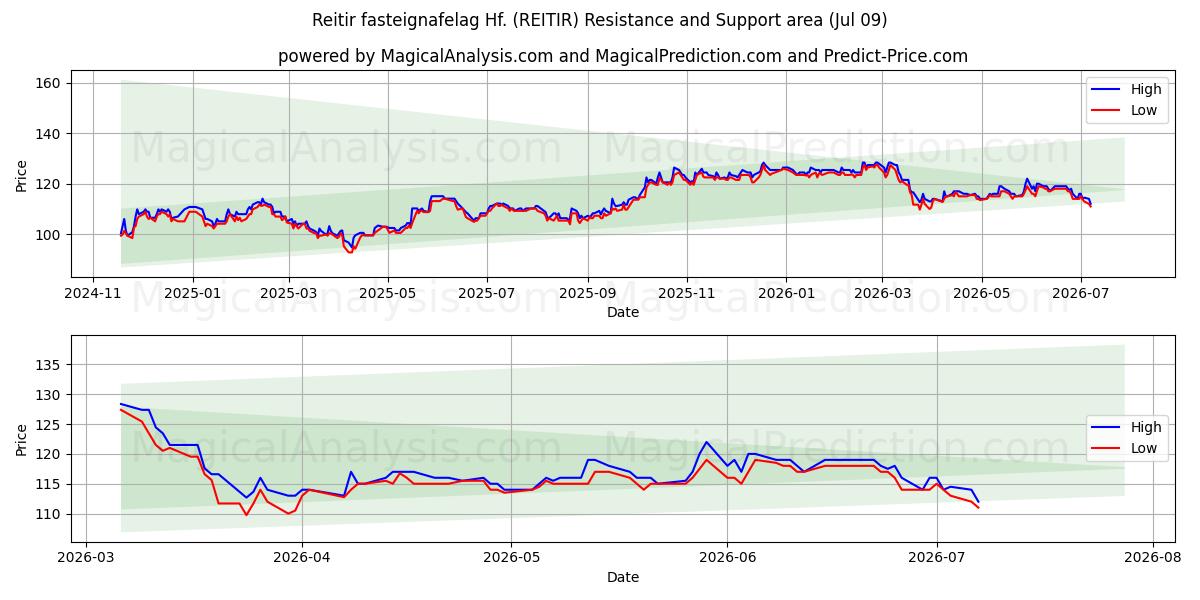Click the '135' price tick label
This screenshot has width=1200, height=600.
click(50, 365)
